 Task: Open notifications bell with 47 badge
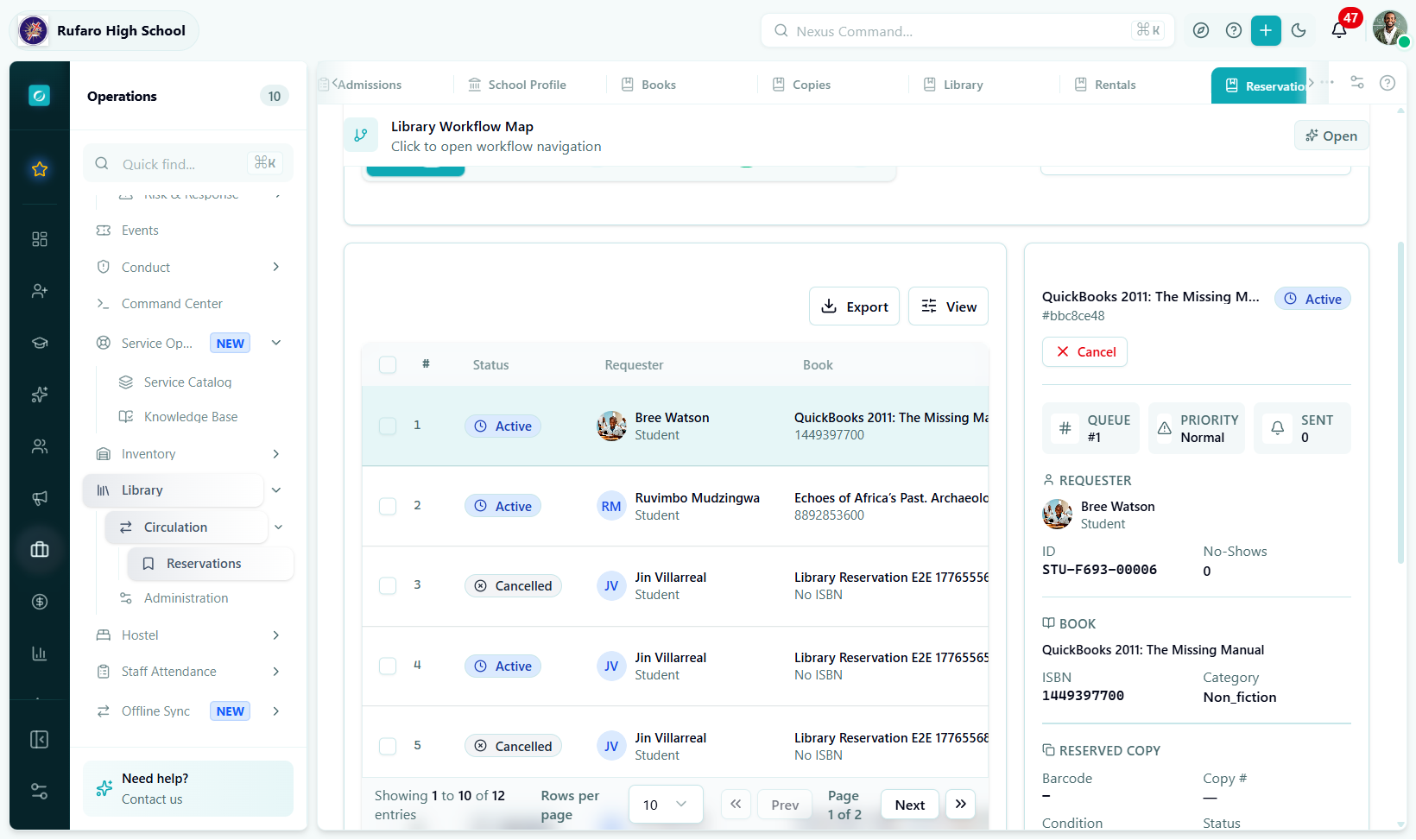click(1339, 30)
